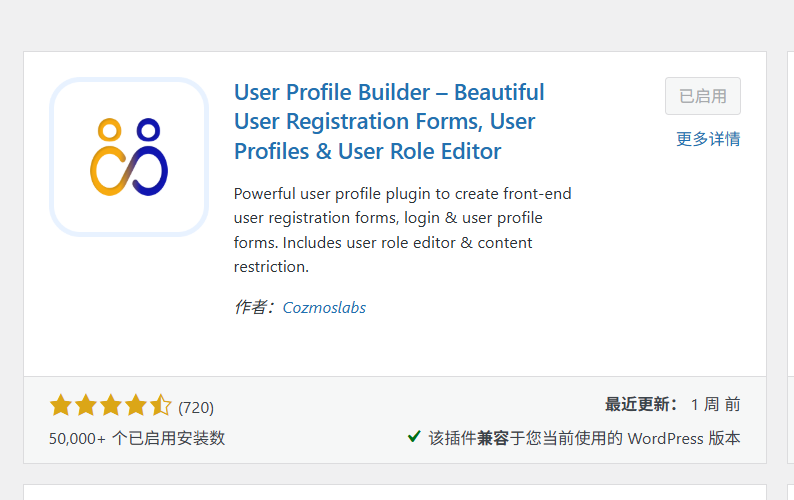
Task: Click the green compatibility checkmark icon
Action: [414, 436]
